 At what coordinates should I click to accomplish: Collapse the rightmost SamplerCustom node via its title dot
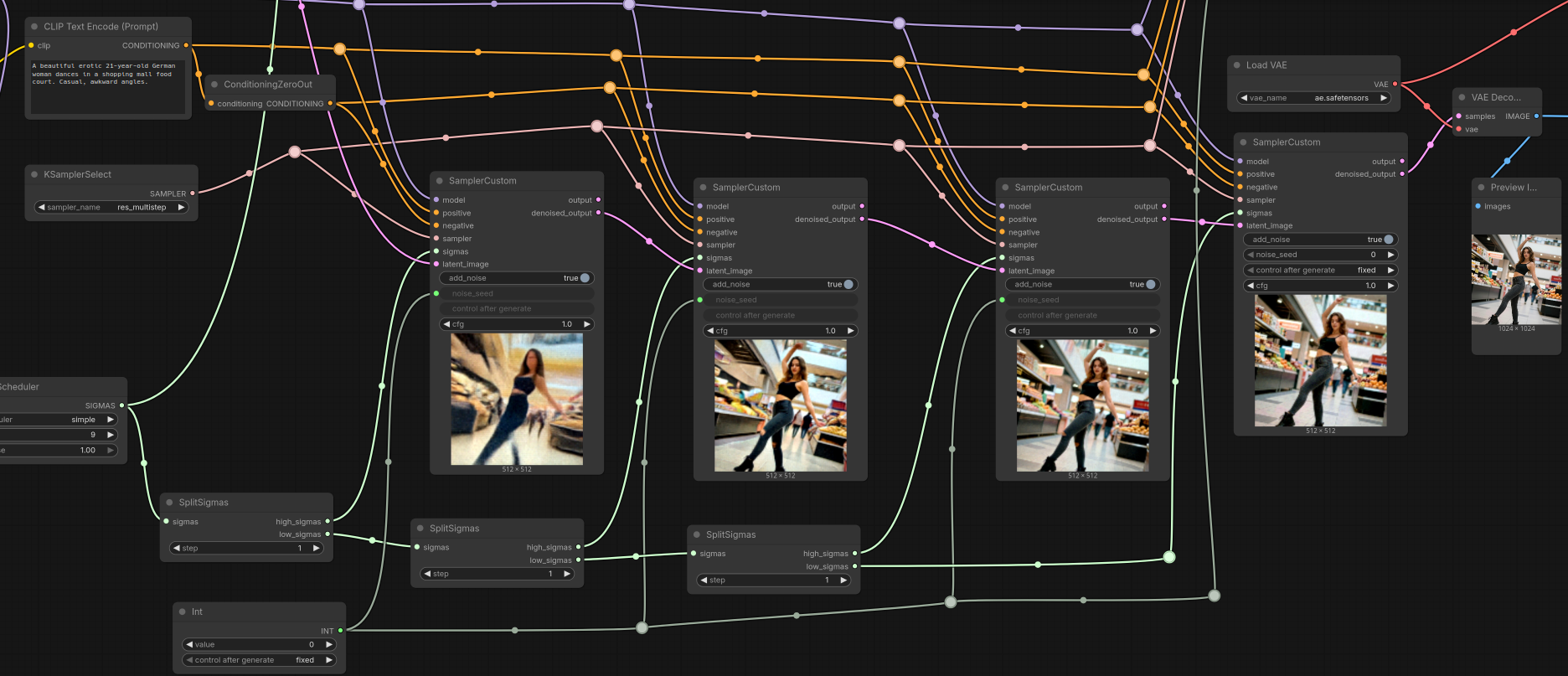point(1244,142)
